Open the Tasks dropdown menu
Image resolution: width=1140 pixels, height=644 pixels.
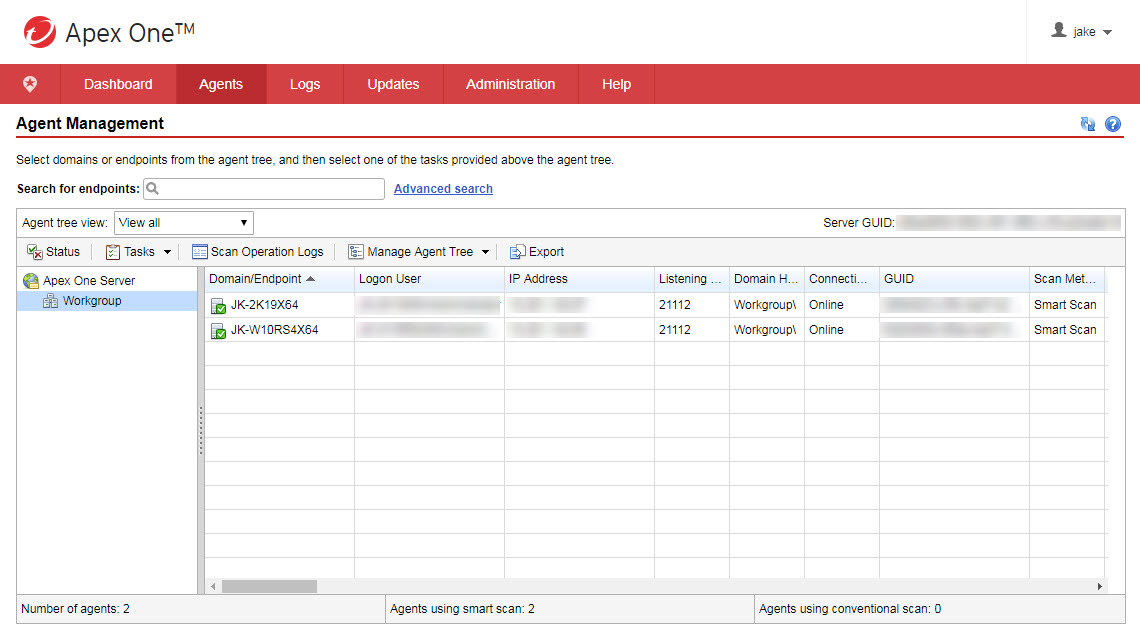[139, 252]
